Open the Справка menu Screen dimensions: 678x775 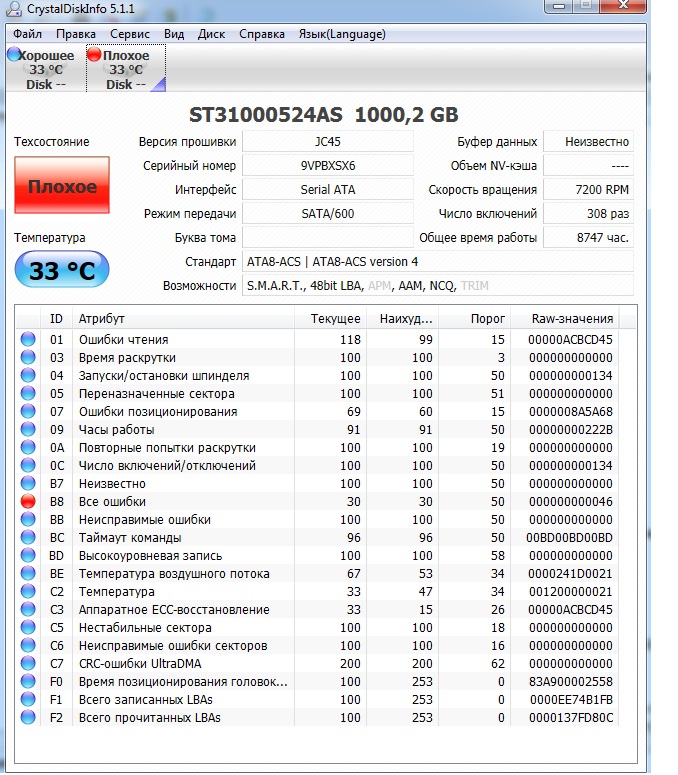261,34
